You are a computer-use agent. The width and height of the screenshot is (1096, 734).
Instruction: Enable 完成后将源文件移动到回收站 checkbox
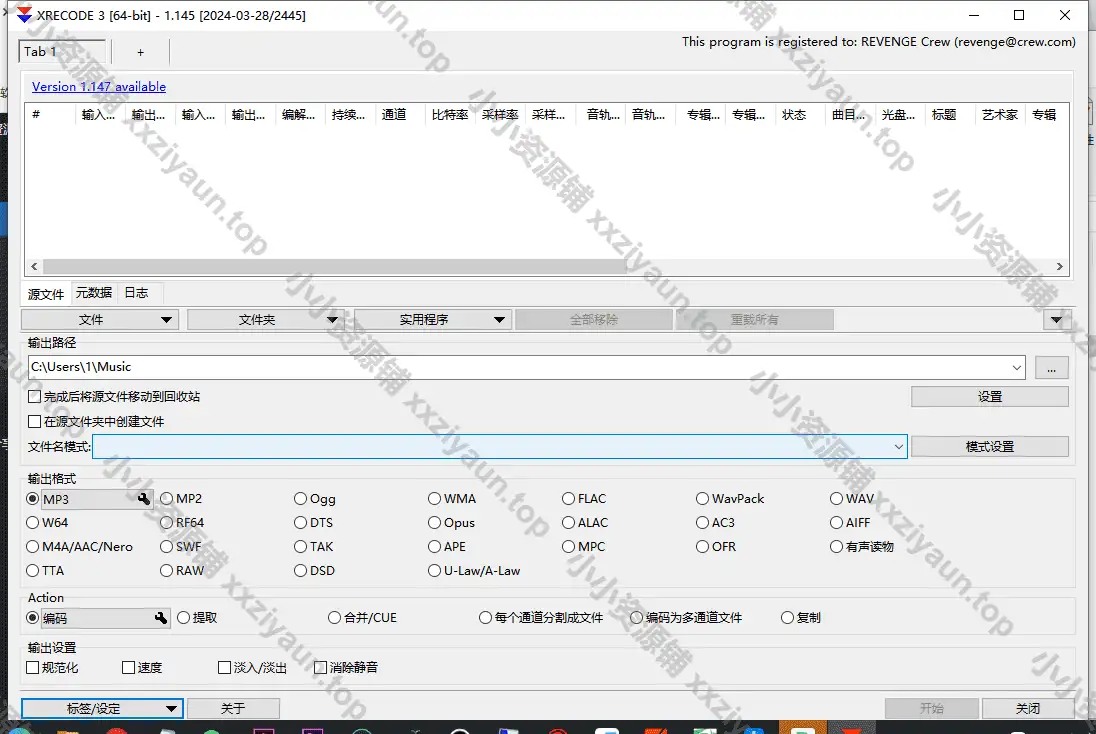35,397
